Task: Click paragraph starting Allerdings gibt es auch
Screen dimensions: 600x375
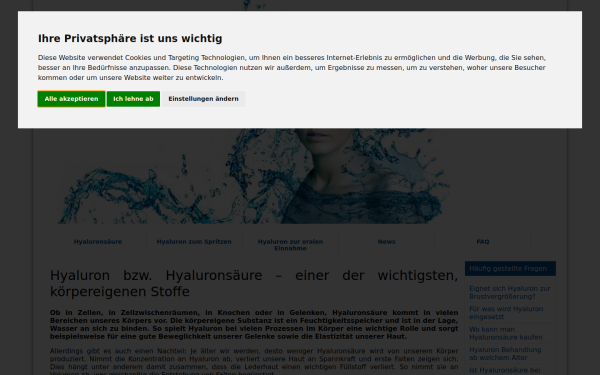Action: 254,361
